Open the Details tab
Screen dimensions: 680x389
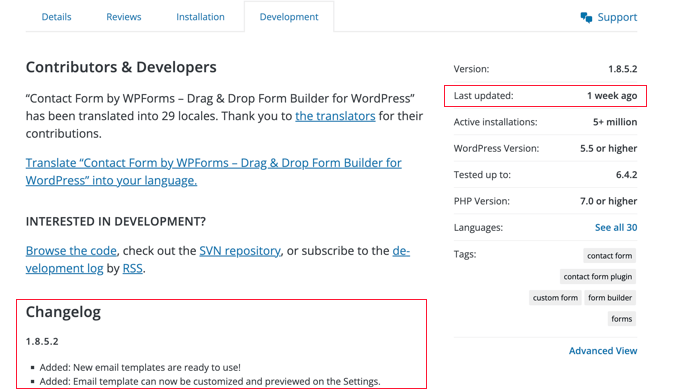point(56,17)
